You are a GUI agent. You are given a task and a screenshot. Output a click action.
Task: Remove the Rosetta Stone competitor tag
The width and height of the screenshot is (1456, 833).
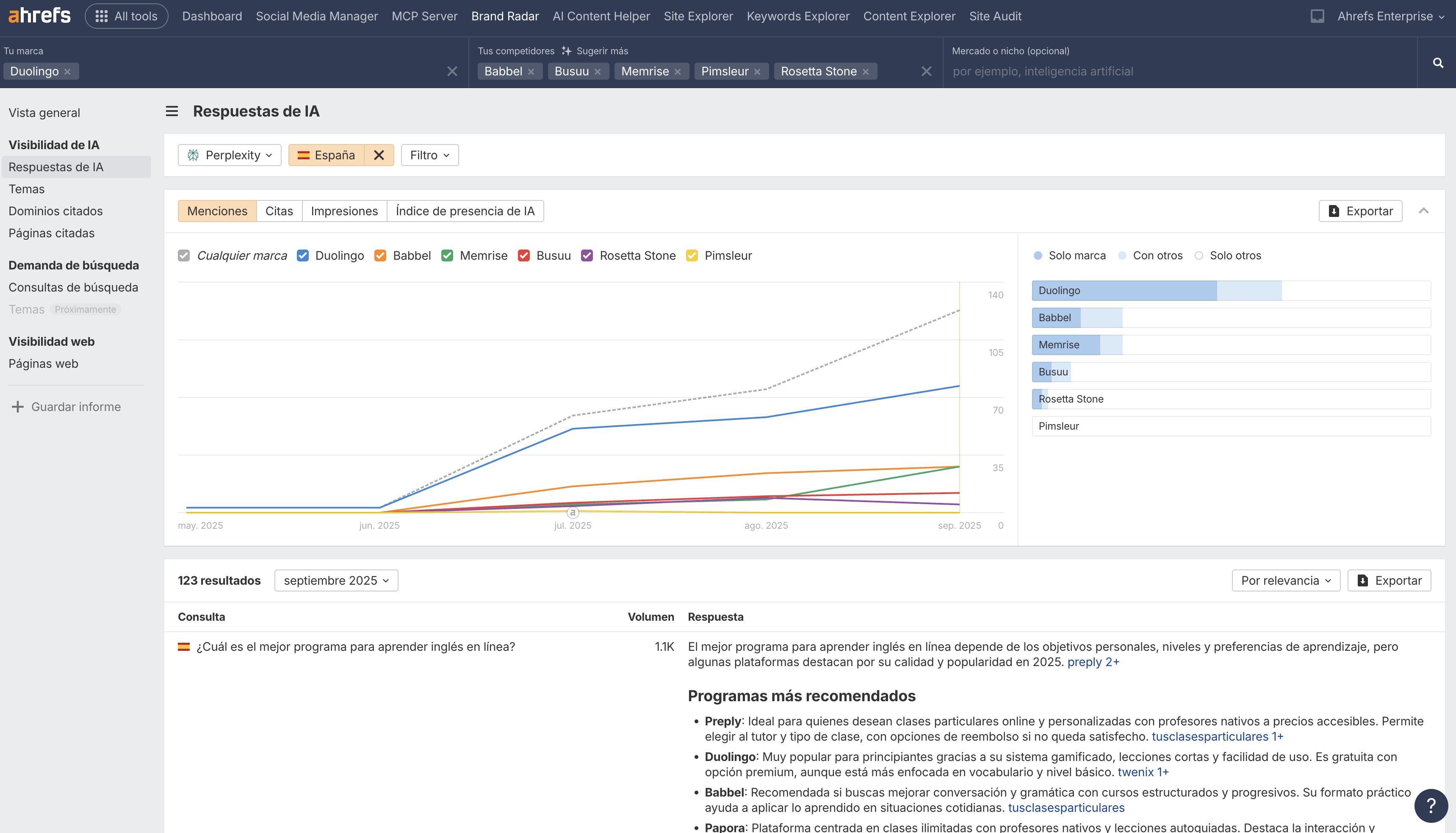pyautogui.click(x=866, y=72)
